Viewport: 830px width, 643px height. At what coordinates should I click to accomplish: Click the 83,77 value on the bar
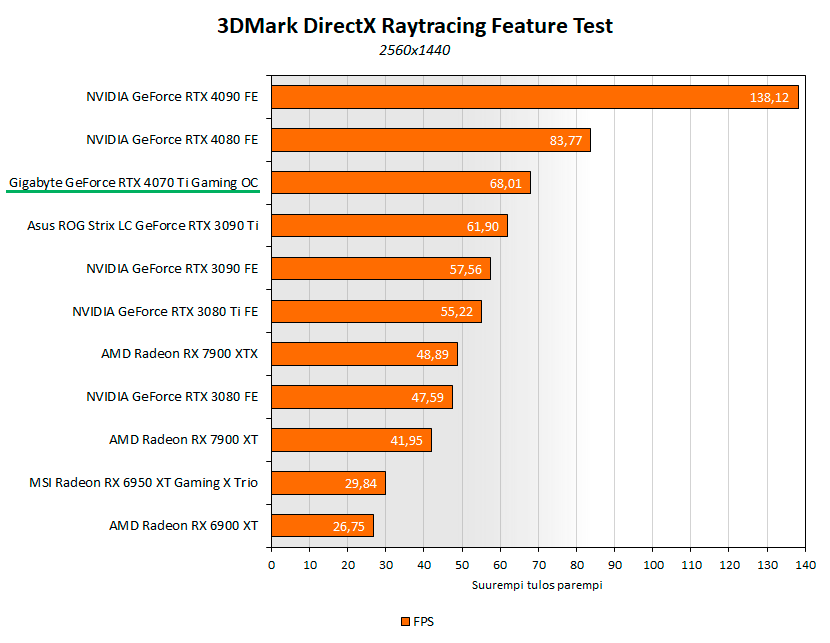click(566, 141)
